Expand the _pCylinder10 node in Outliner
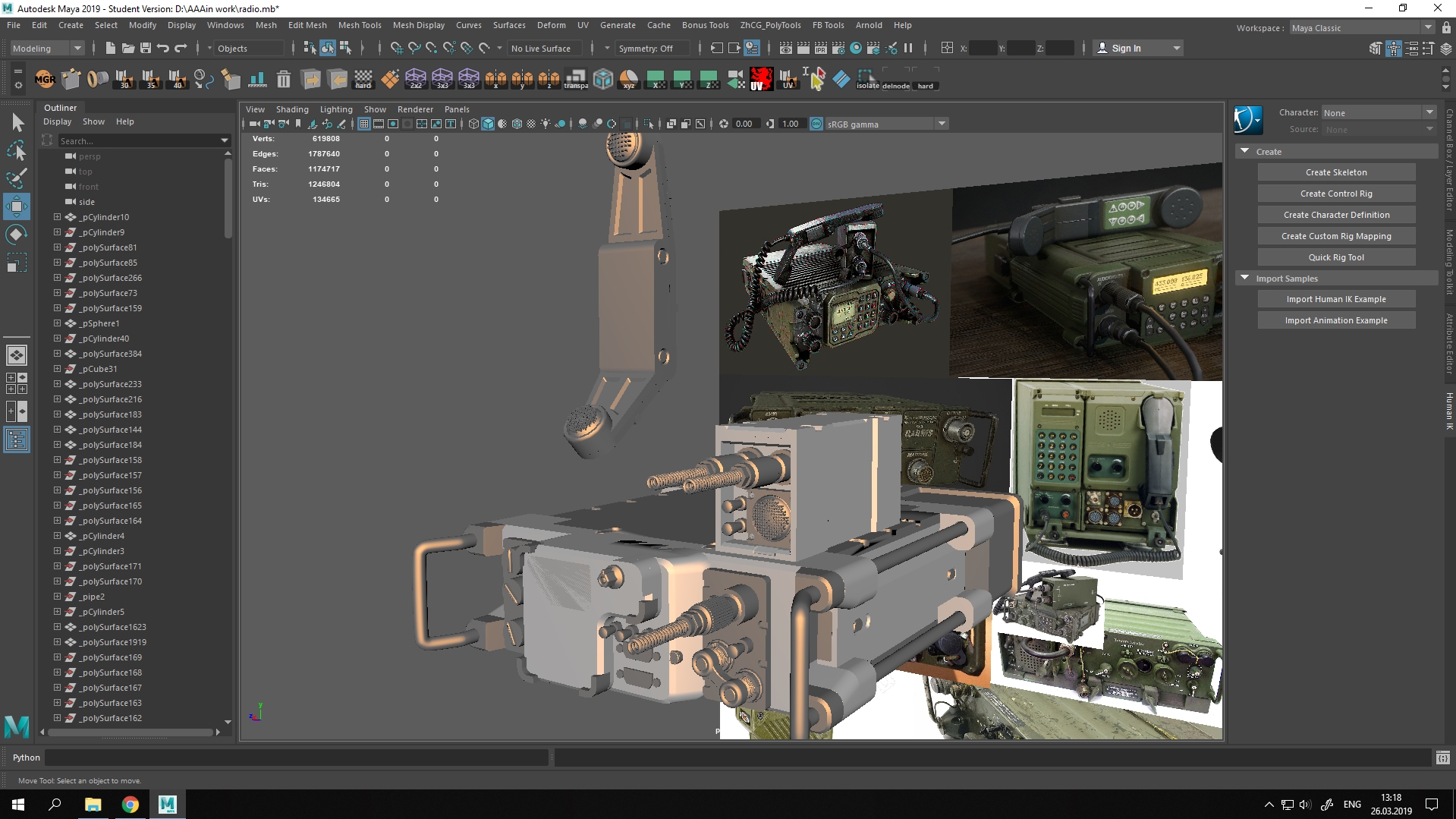The width and height of the screenshot is (1456, 819). coord(57,217)
